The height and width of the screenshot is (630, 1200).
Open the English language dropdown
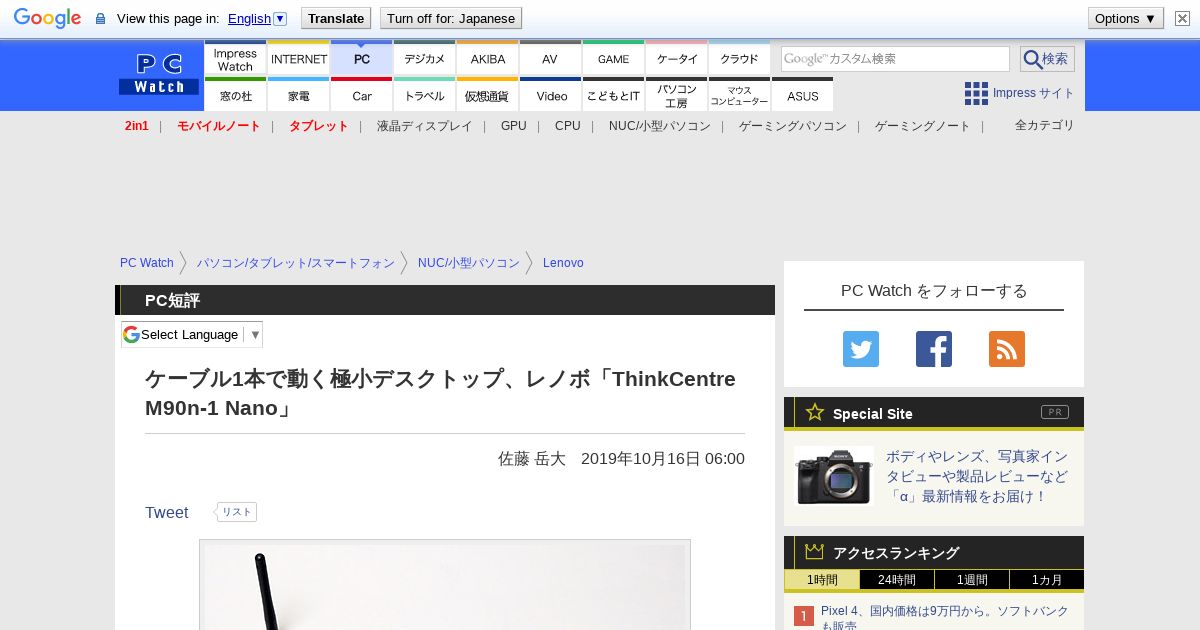(x=257, y=18)
